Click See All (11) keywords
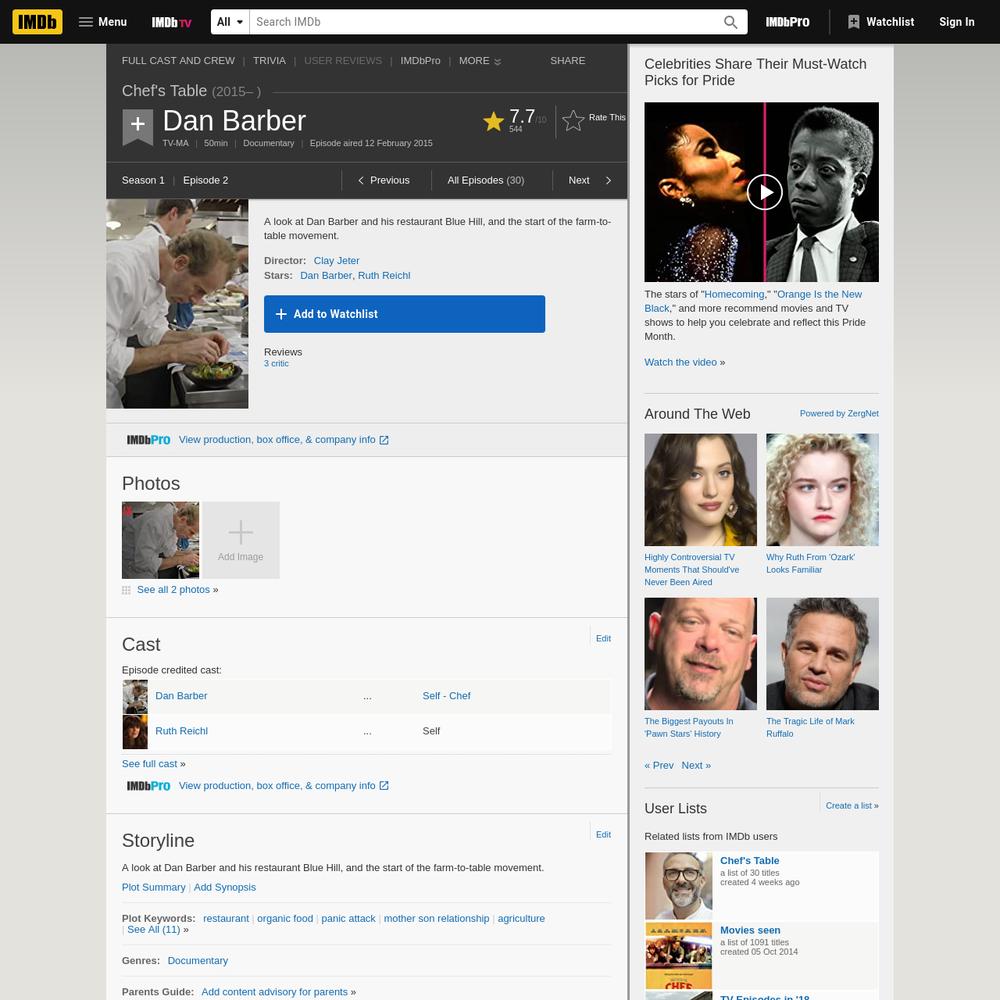 coord(154,930)
